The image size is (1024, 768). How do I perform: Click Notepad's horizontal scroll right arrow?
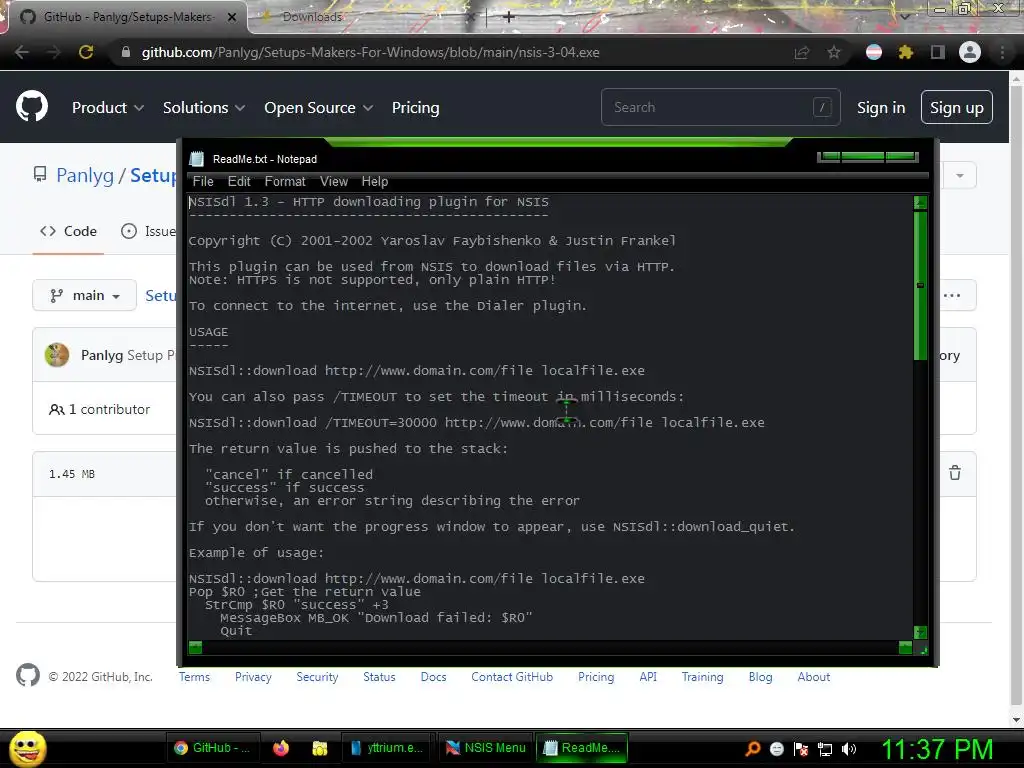pos(905,647)
